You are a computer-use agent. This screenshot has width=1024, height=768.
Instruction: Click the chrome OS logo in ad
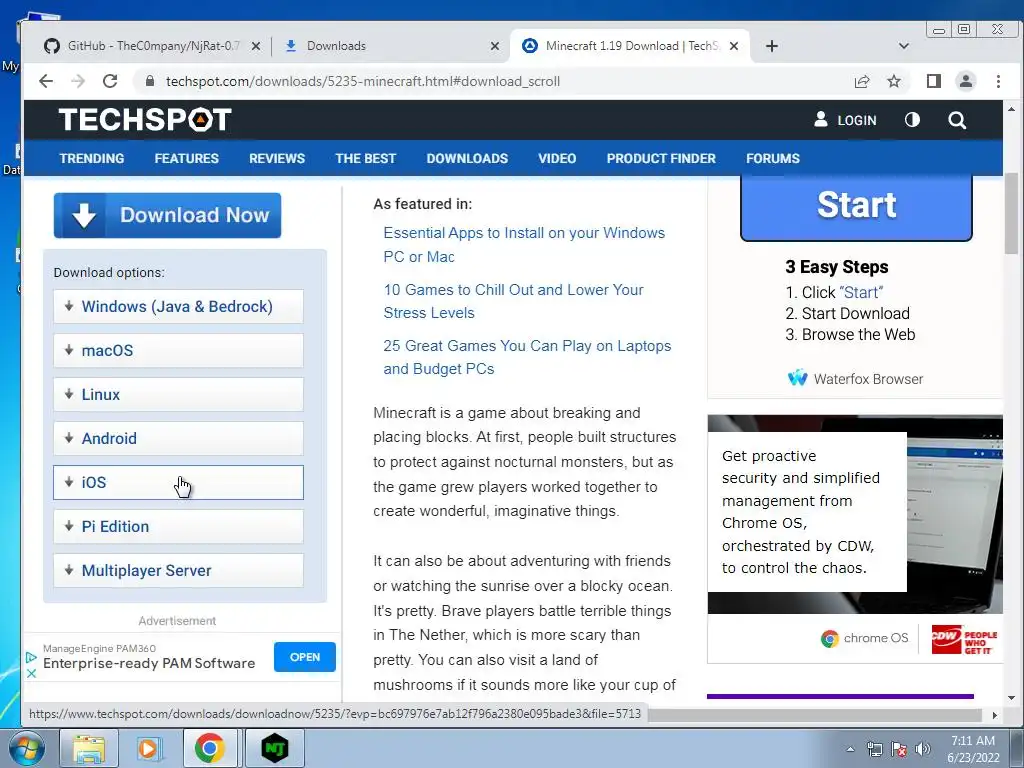tap(865, 638)
